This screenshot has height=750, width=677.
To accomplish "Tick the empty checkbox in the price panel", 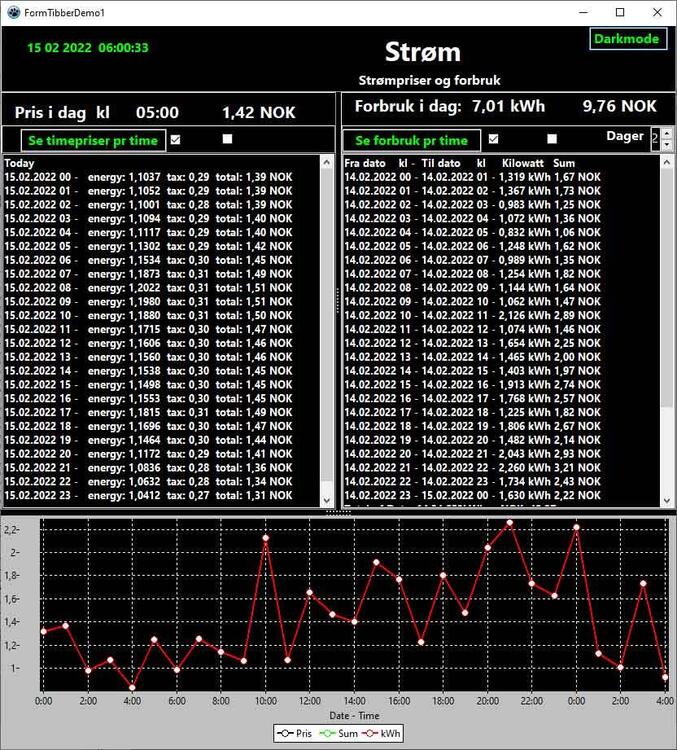I will point(227,140).
